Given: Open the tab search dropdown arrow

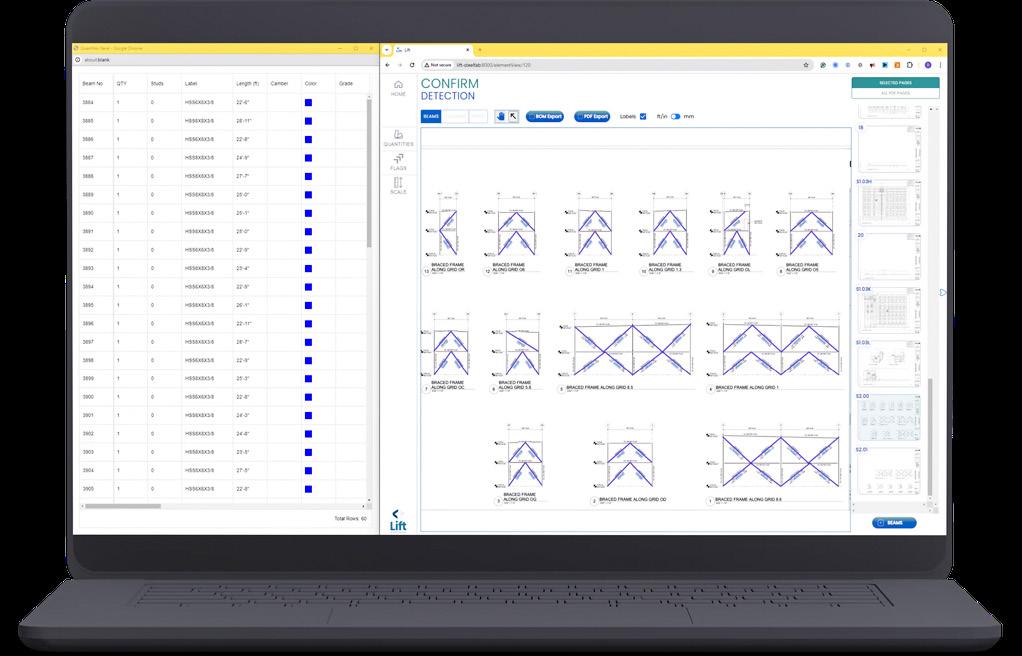Looking at the screenshot, I should (387, 50).
